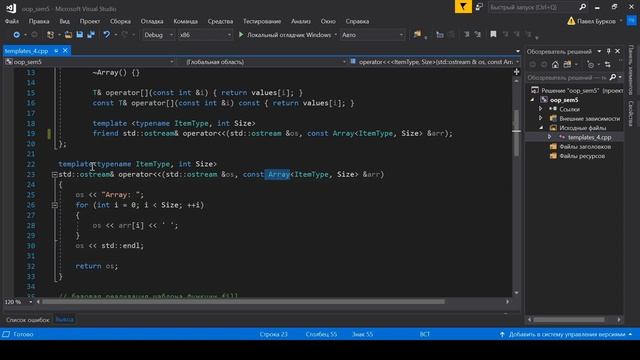The image size is (640, 360).
Task: Click the Comment Out Lines toolbar icon
Action: click(467, 35)
